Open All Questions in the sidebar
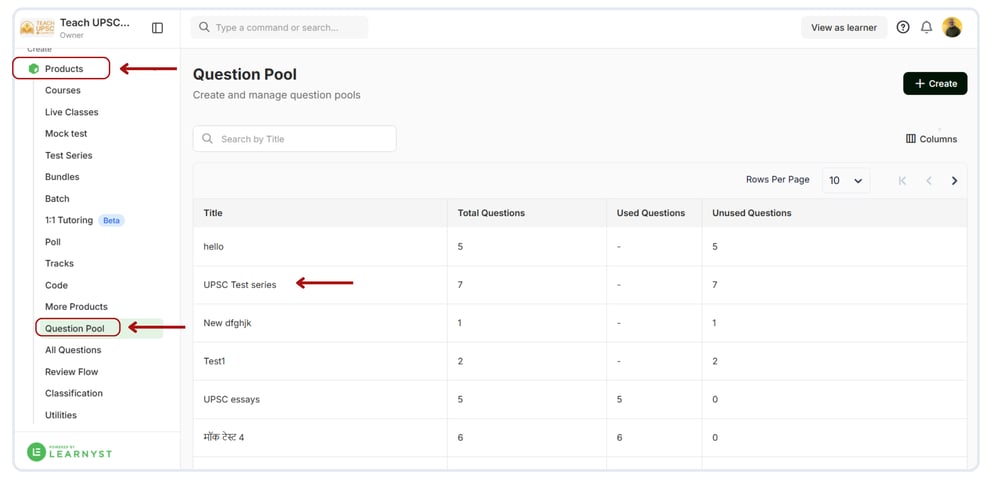The image size is (1005, 481). pyautogui.click(x=73, y=350)
